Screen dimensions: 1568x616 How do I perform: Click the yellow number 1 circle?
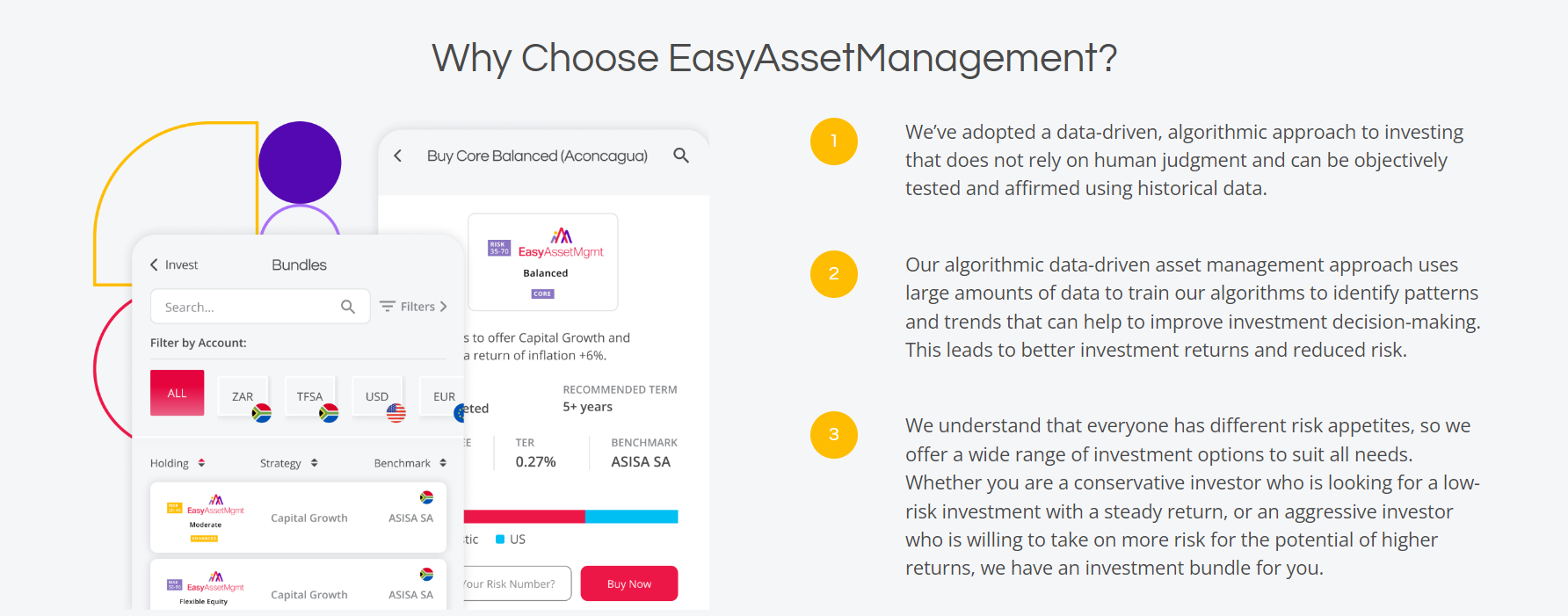pyautogui.click(x=833, y=141)
